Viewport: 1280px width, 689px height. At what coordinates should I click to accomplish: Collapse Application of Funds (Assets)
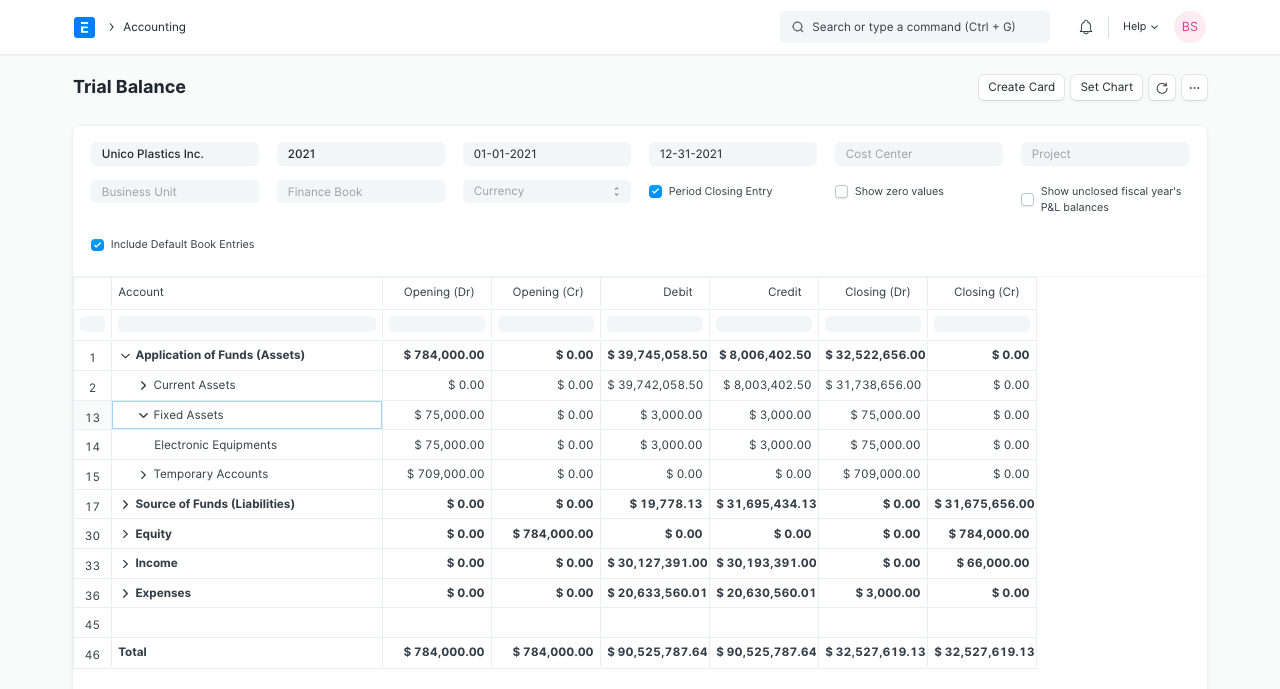point(125,355)
